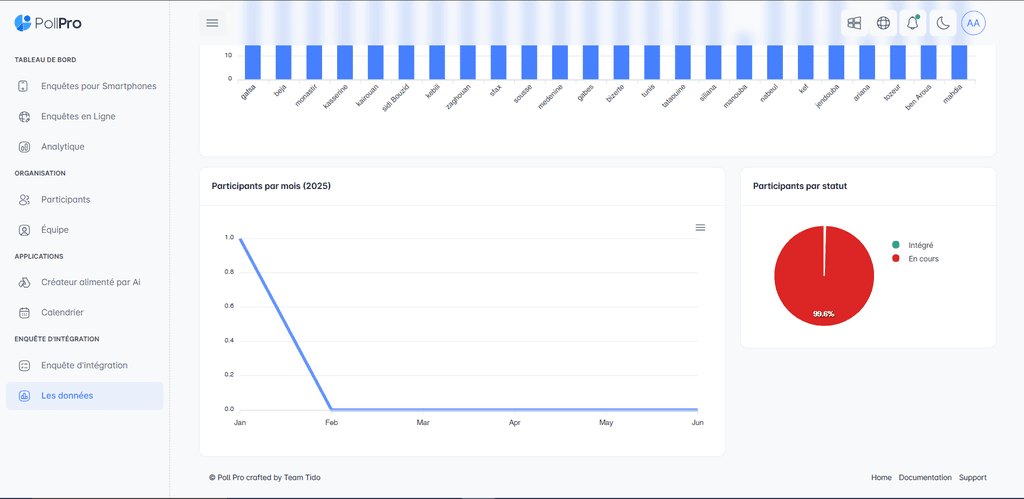Click the globe icon beside Enquêtes en Ligne
The width and height of the screenshot is (1024, 499).
[x=24, y=117]
